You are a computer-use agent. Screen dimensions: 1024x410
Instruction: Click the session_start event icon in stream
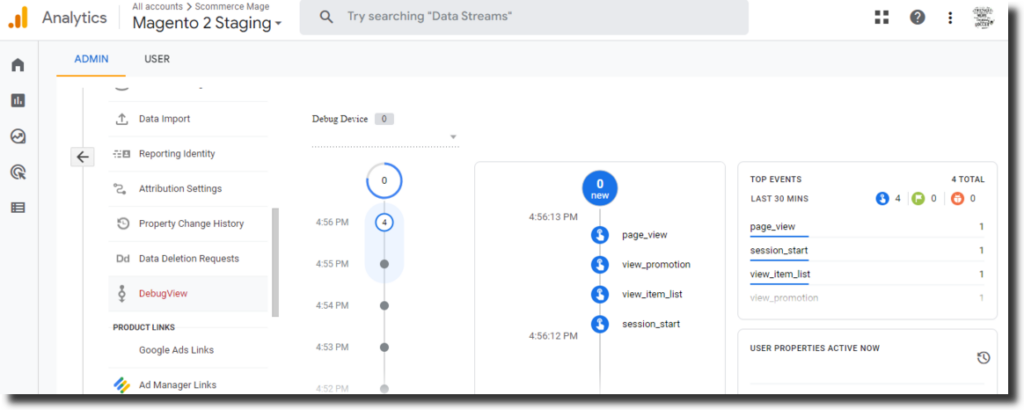point(600,324)
